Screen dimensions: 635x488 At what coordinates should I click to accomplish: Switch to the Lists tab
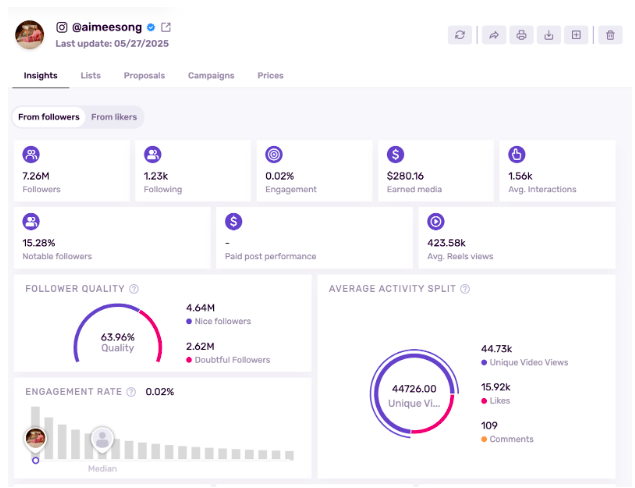tap(91, 76)
